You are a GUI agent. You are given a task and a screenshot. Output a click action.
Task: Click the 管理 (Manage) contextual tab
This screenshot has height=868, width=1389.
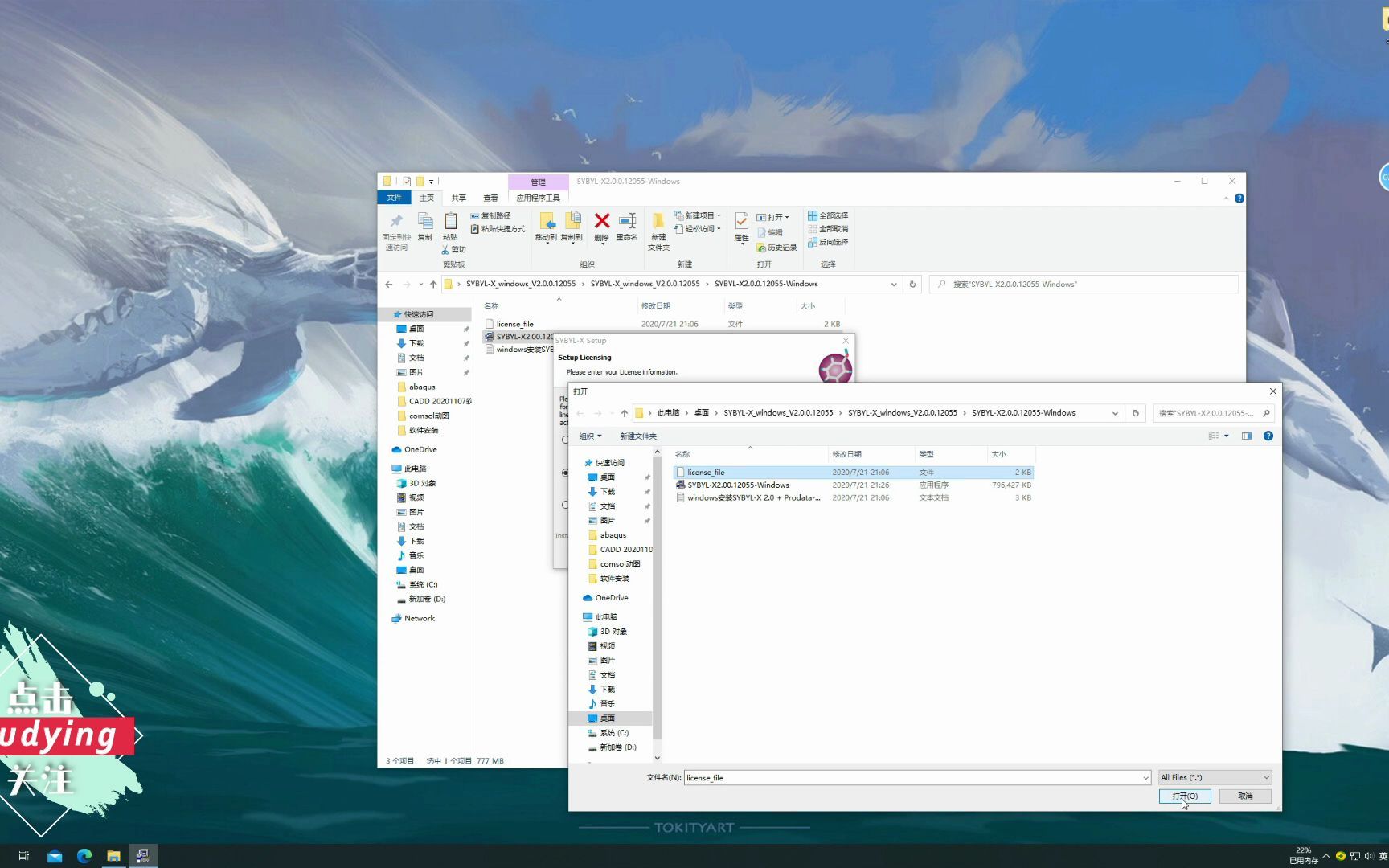538,182
